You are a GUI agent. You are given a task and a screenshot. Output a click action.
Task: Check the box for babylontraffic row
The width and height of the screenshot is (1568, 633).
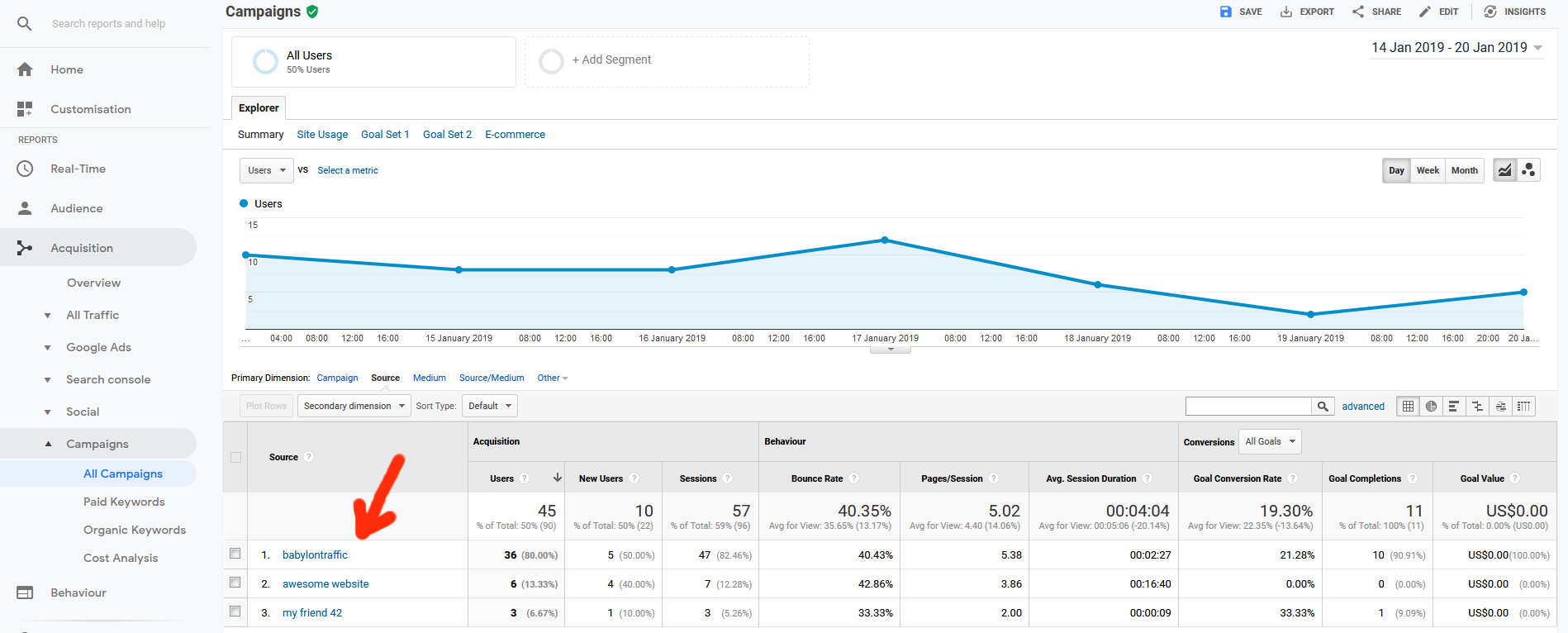tap(235, 554)
